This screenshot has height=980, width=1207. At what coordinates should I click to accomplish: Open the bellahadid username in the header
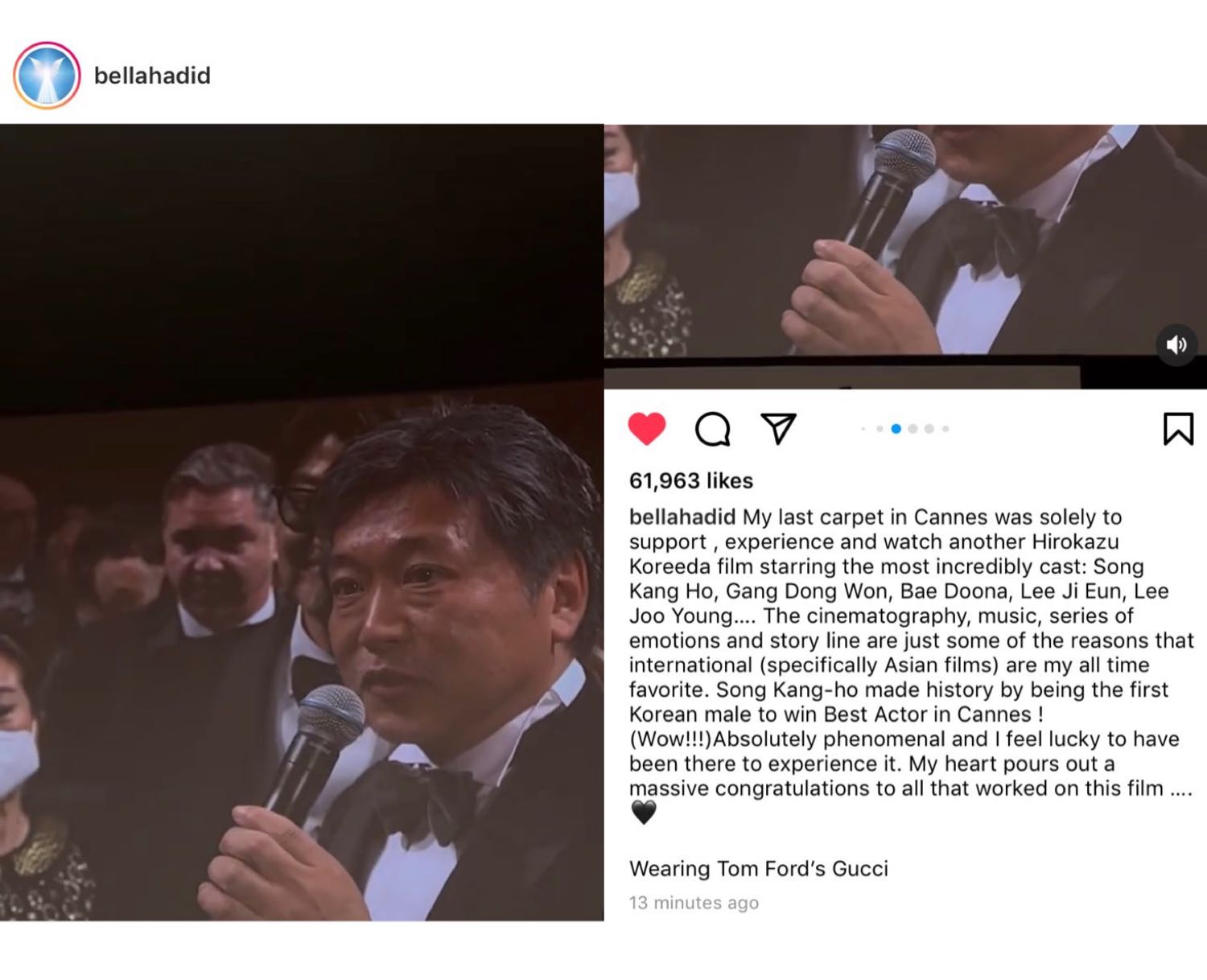pyautogui.click(x=152, y=76)
